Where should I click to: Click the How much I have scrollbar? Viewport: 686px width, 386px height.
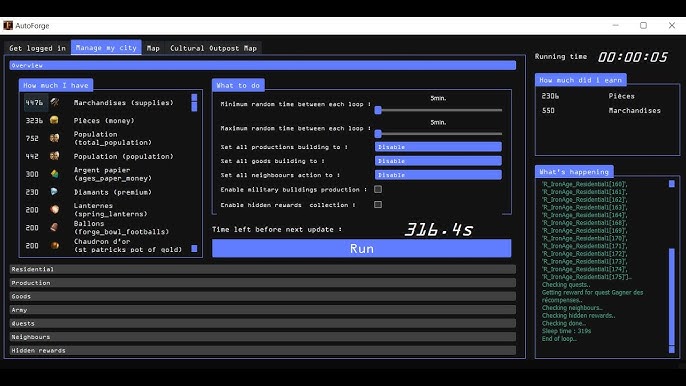[194, 173]
